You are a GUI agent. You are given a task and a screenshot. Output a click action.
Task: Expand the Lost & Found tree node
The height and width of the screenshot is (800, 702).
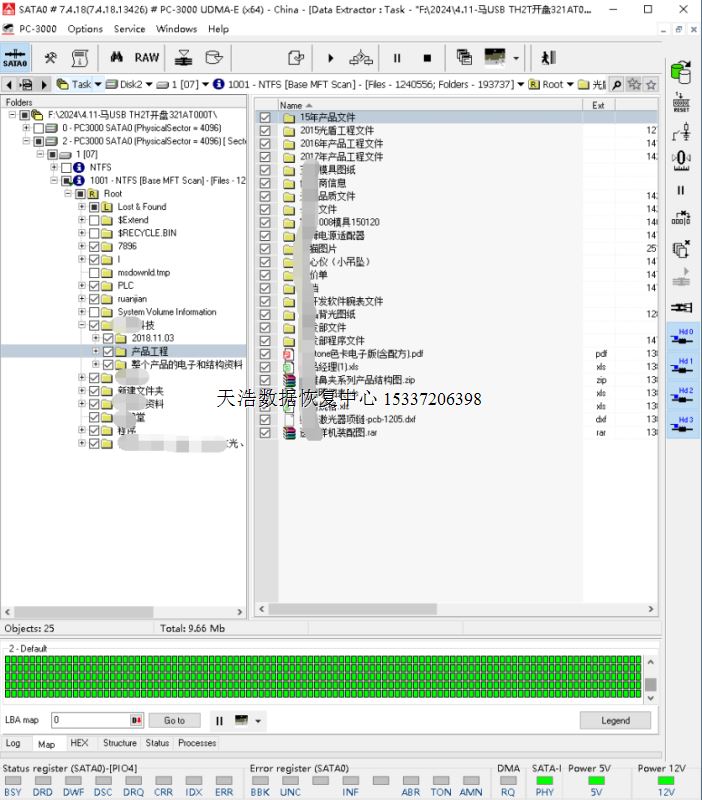click(82, 207)
